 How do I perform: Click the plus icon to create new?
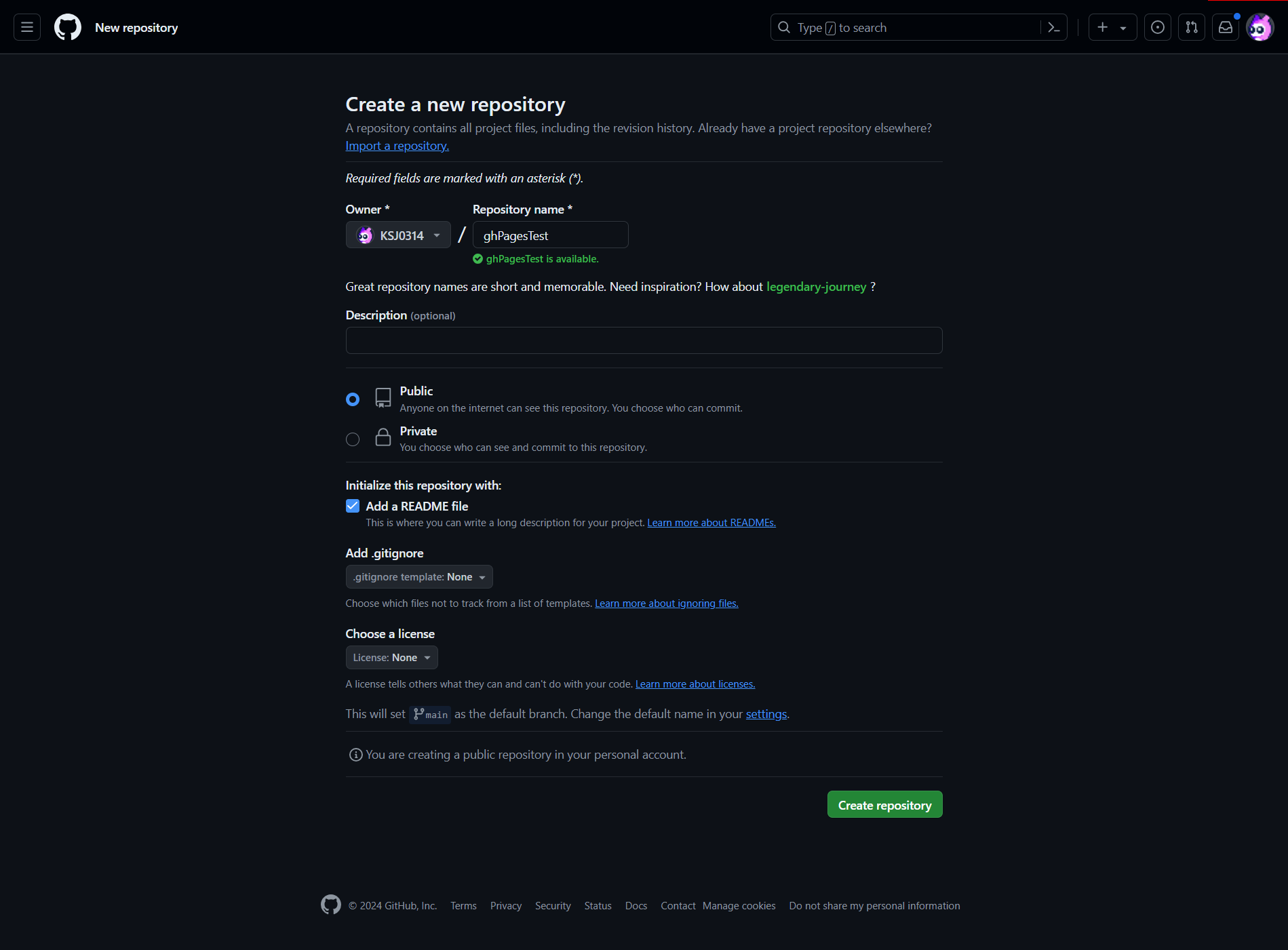coord(1103,27)
